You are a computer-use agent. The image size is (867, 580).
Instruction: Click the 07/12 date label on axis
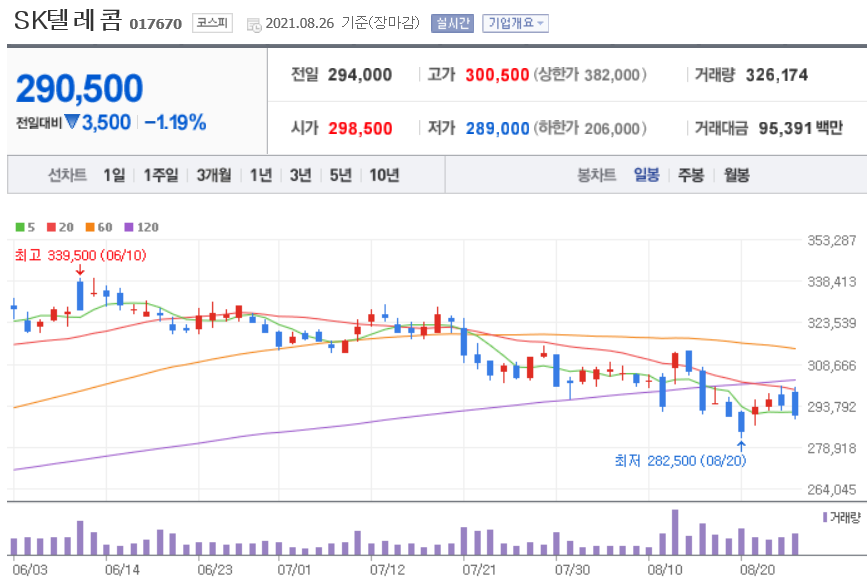387,569
